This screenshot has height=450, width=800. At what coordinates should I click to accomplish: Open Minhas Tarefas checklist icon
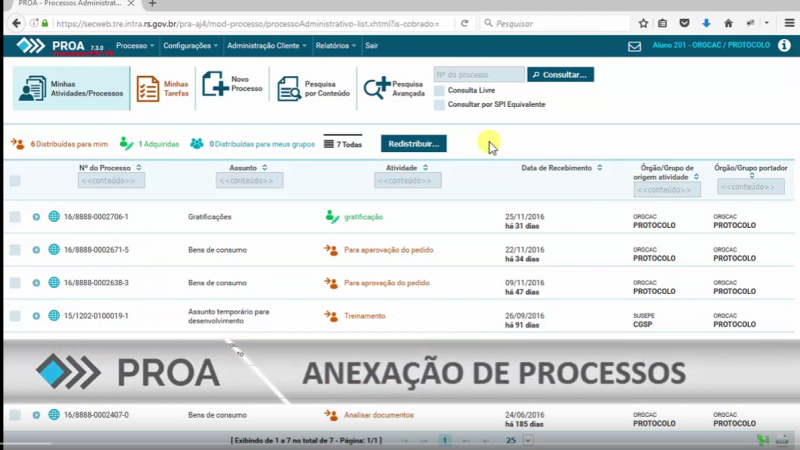[x=148, y=89]
